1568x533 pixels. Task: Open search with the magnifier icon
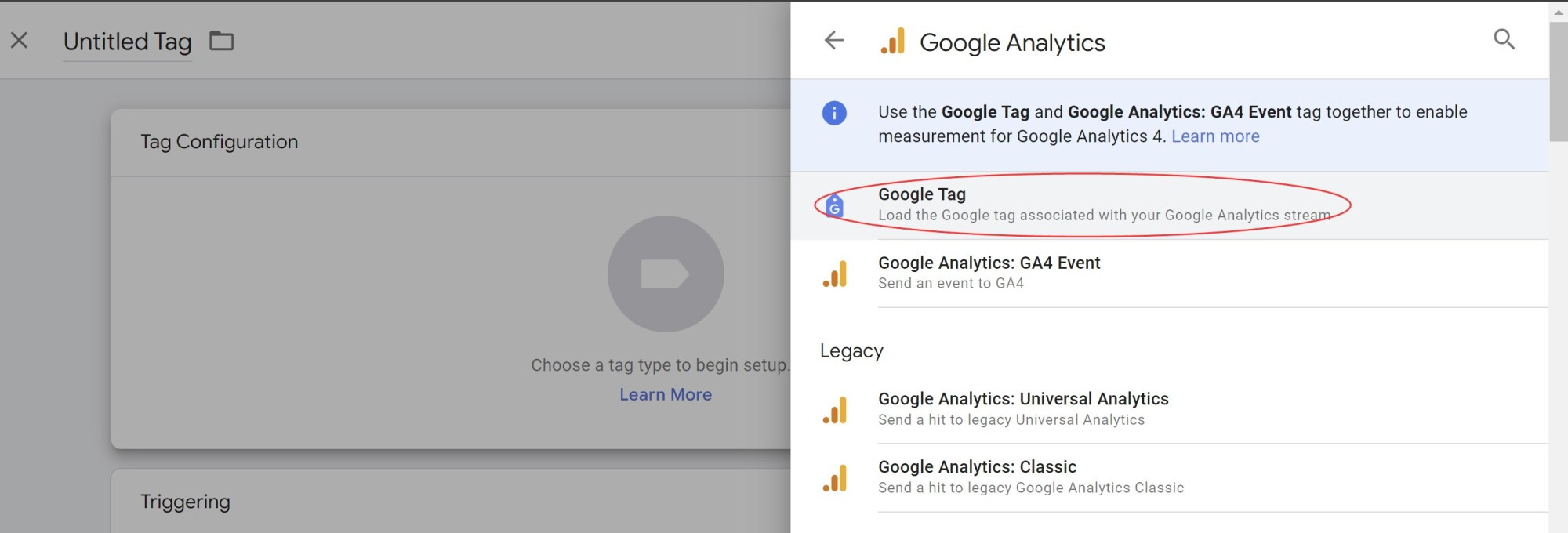pyautogui.click(x=1504, y=39)
